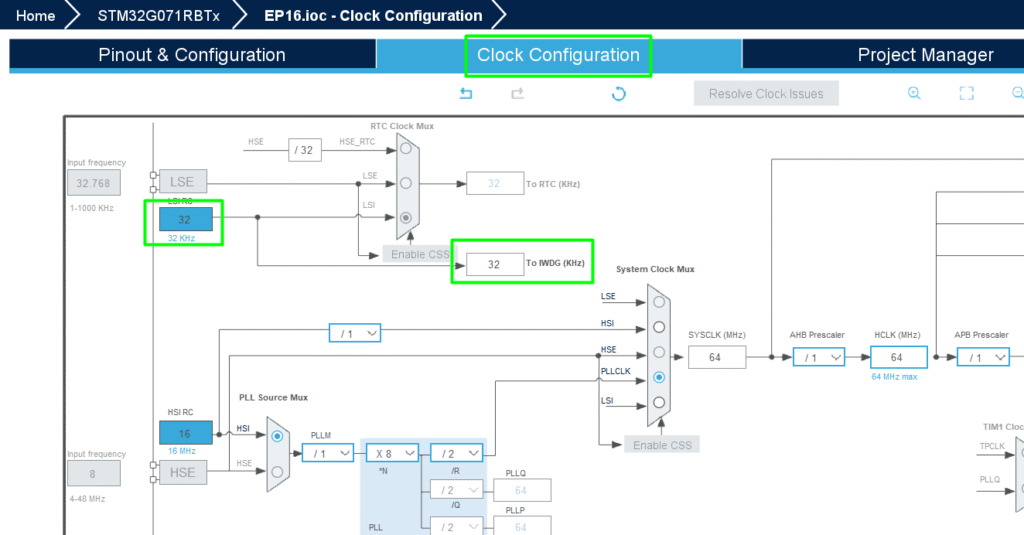Expand the AHB Prescaler dropdown
The width and height of the screenshot is (1024, 535).
coord(818,357)
